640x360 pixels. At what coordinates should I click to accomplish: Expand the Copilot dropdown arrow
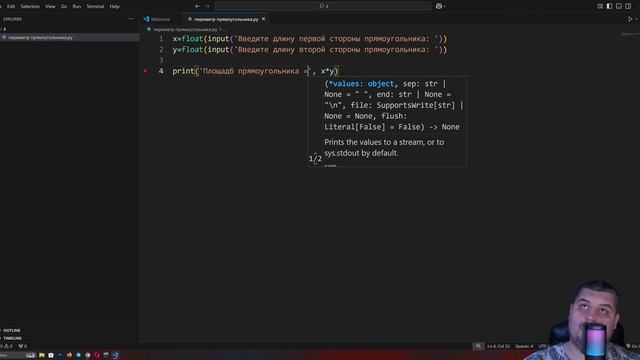point(444,6)
